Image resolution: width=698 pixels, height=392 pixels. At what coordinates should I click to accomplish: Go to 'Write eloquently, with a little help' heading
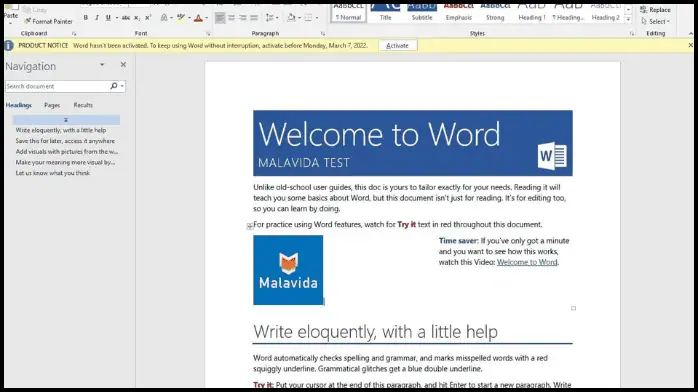point(61,130)
